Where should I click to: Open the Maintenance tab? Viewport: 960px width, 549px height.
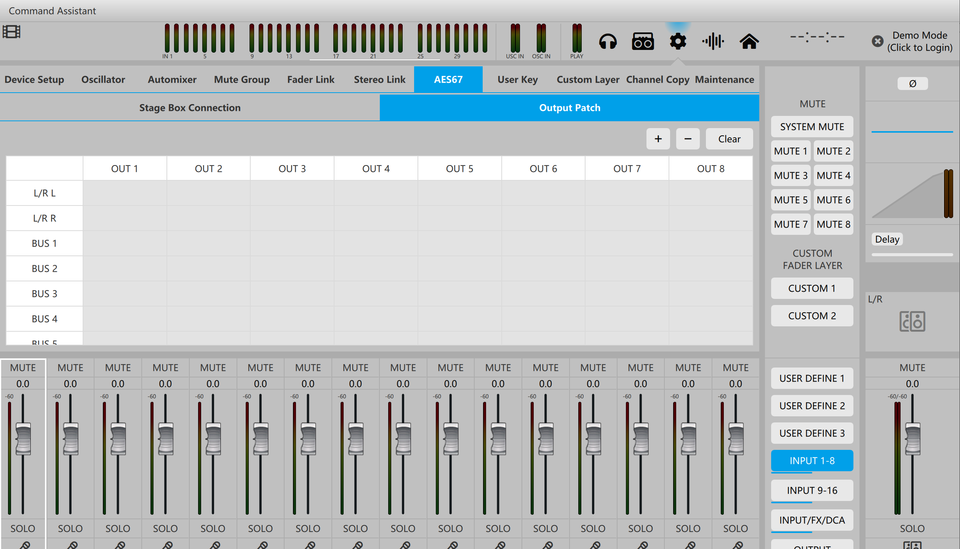point(724,80)
